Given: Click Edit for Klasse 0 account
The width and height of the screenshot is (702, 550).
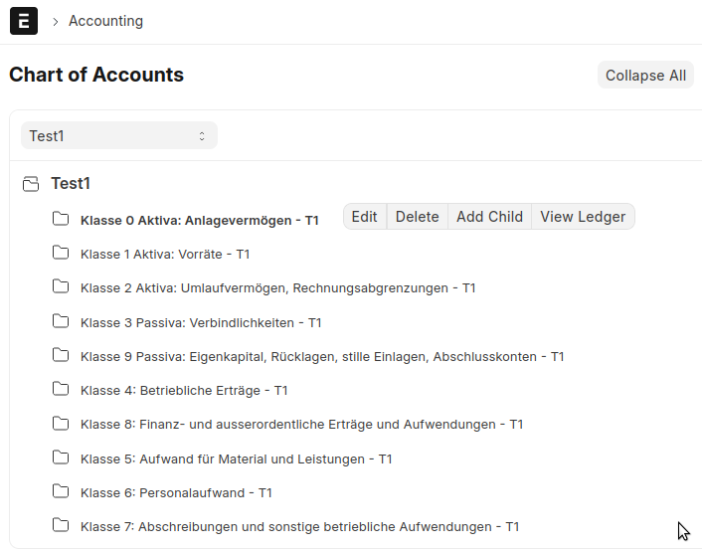Looking at the screenshot, I should coord(364,217).
